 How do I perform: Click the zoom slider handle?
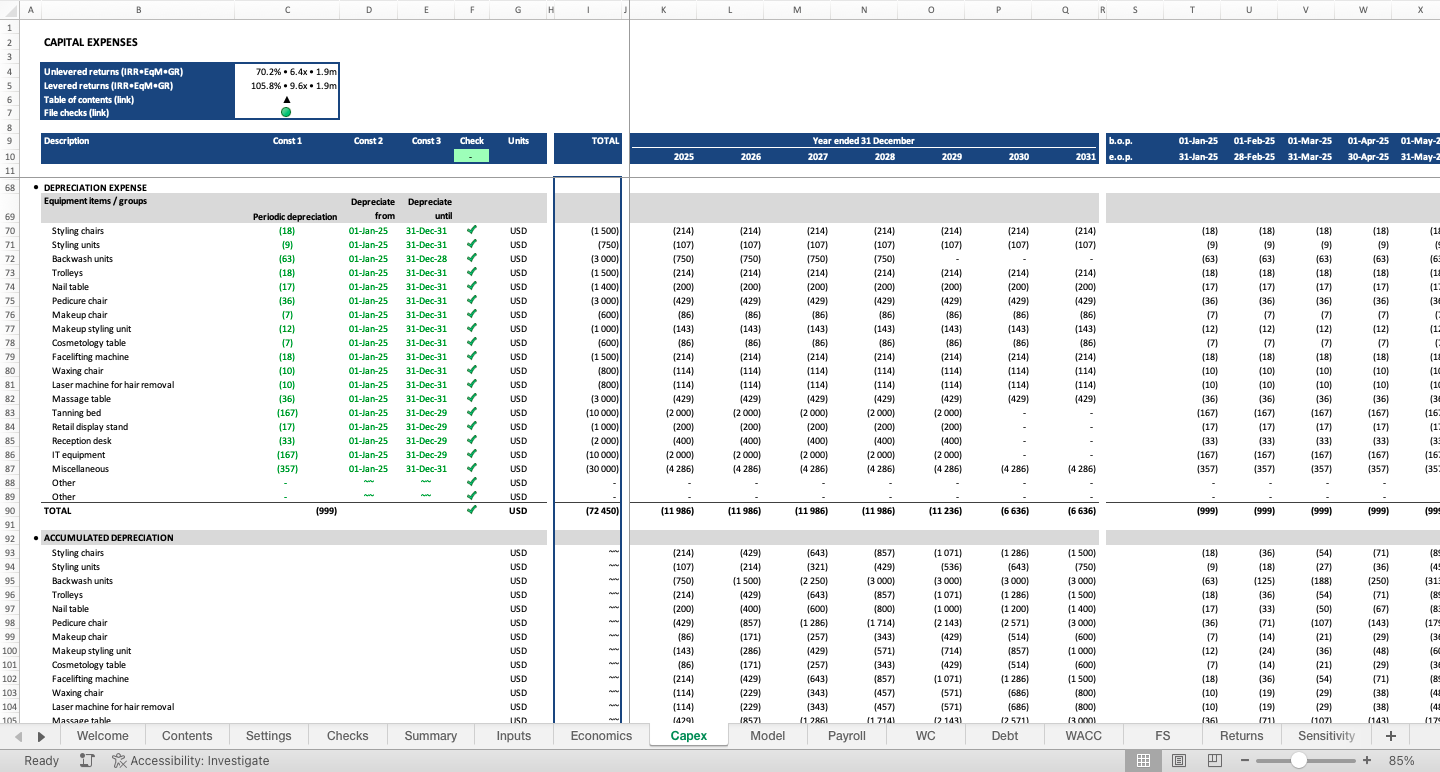pos(1298,760)
